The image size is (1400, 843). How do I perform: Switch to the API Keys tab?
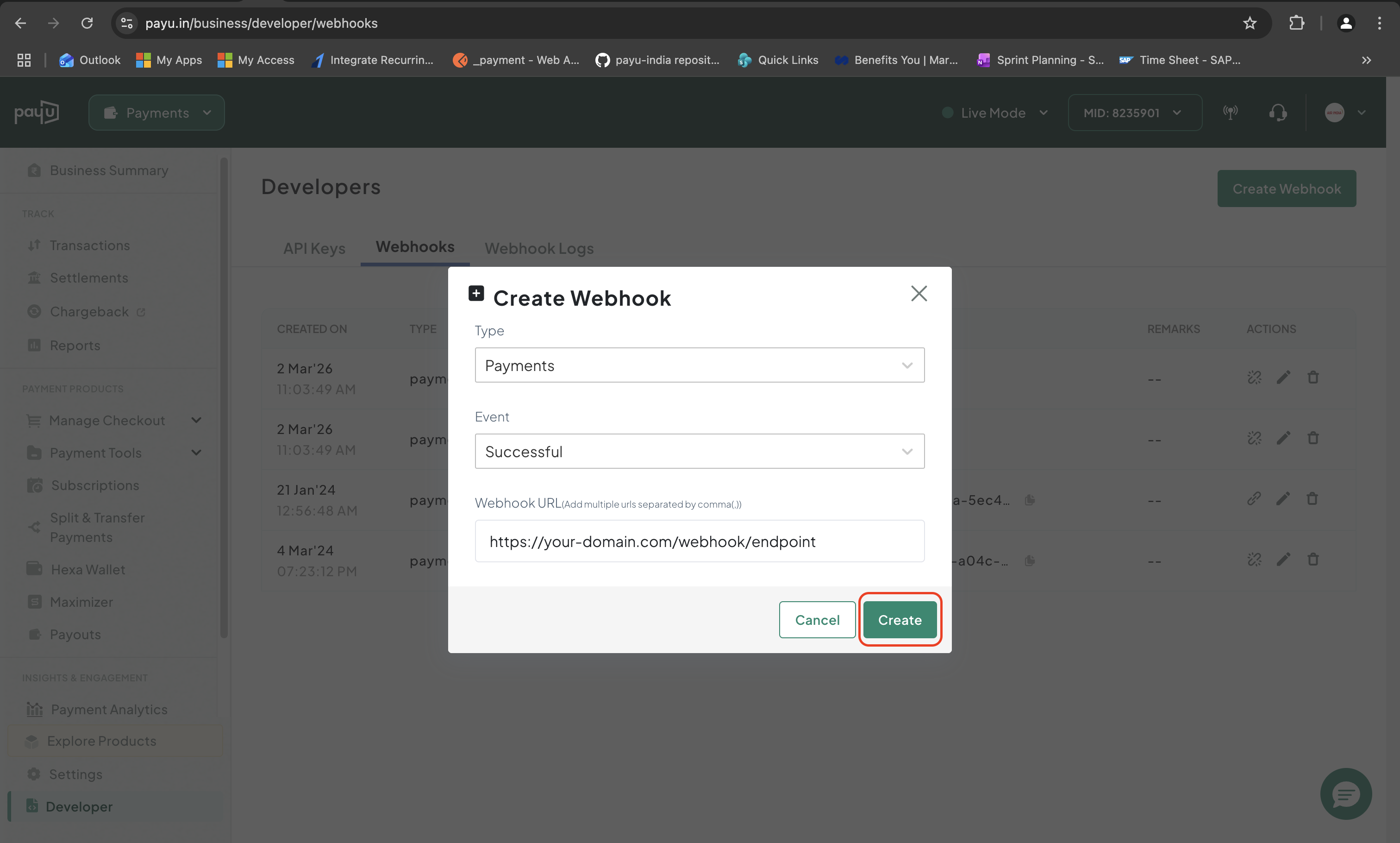click(x=314, y=248)
